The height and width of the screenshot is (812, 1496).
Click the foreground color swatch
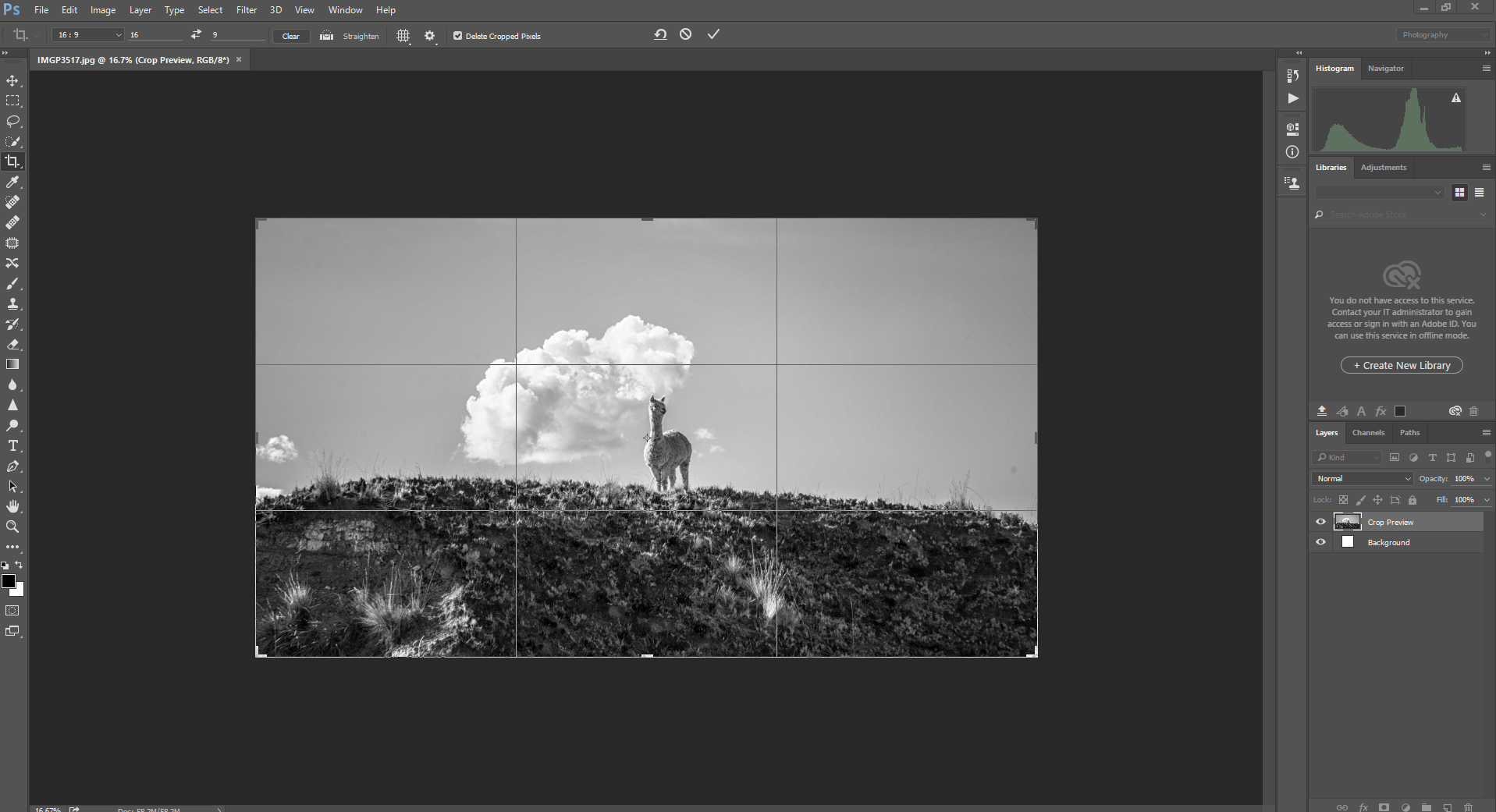coord(9,581)
